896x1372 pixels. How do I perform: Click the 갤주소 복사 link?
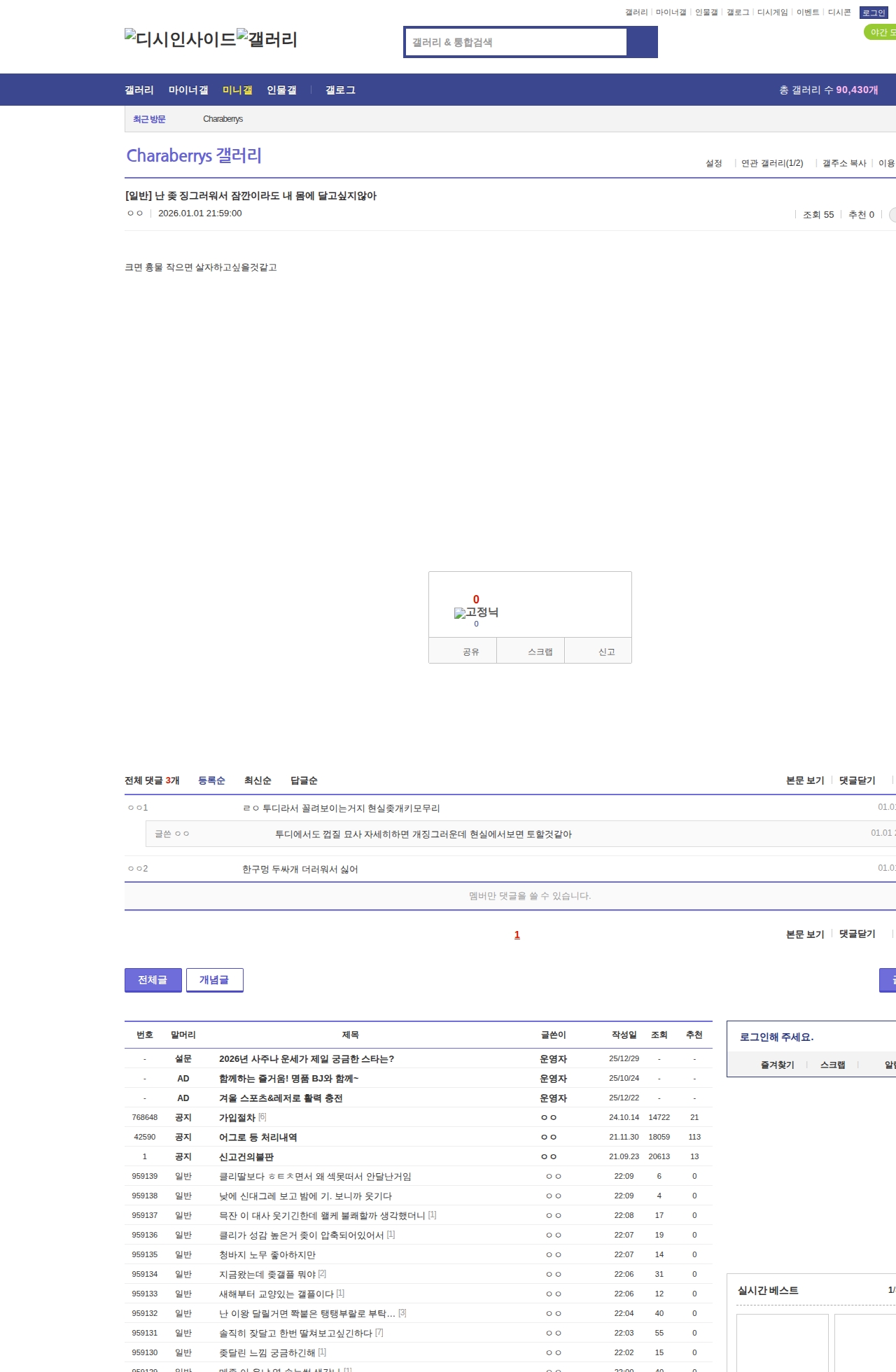(x=844, y=163)
